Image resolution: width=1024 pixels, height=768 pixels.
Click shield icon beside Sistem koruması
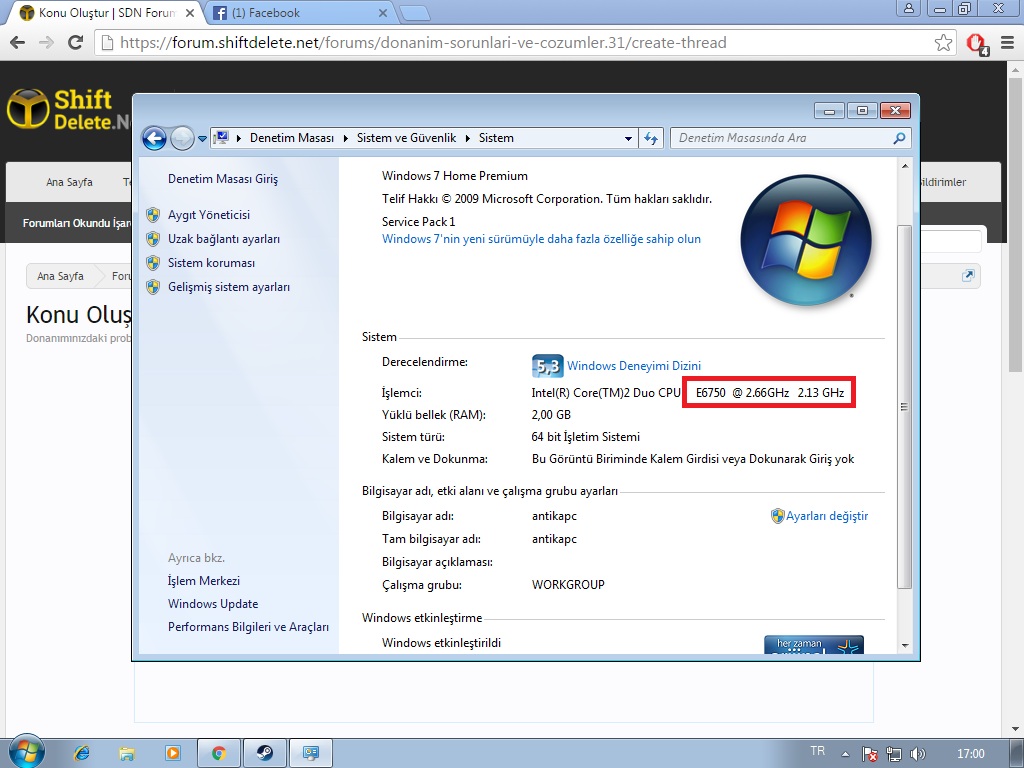(x=153, y=263)
